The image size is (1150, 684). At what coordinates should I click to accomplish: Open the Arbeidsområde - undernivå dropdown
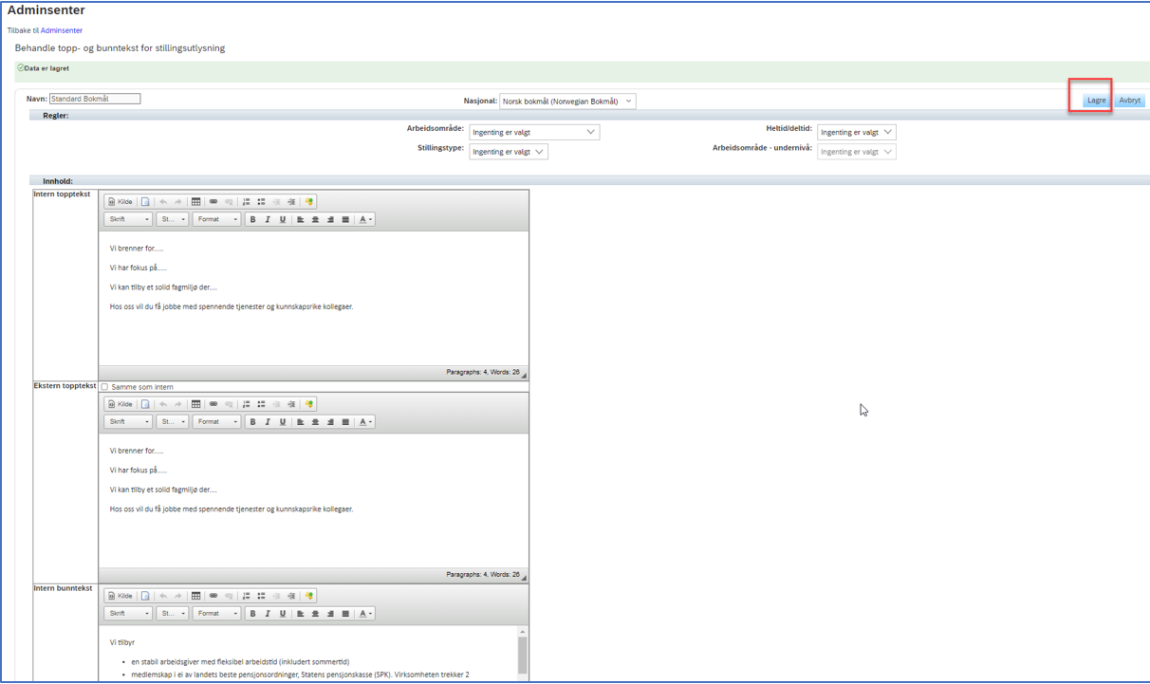click(x=857, y=152)
